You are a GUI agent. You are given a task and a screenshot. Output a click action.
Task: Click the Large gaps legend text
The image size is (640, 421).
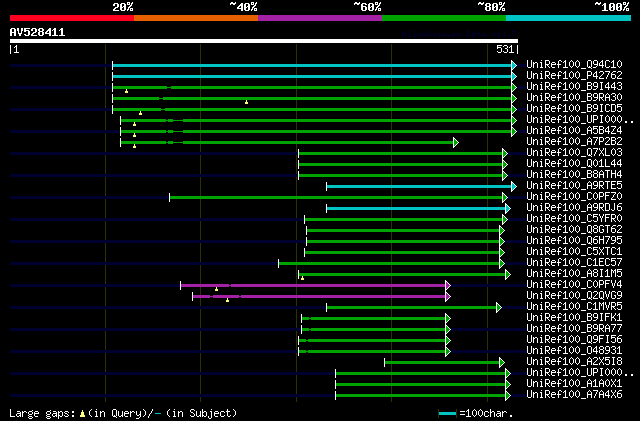(x=42, y=414)
